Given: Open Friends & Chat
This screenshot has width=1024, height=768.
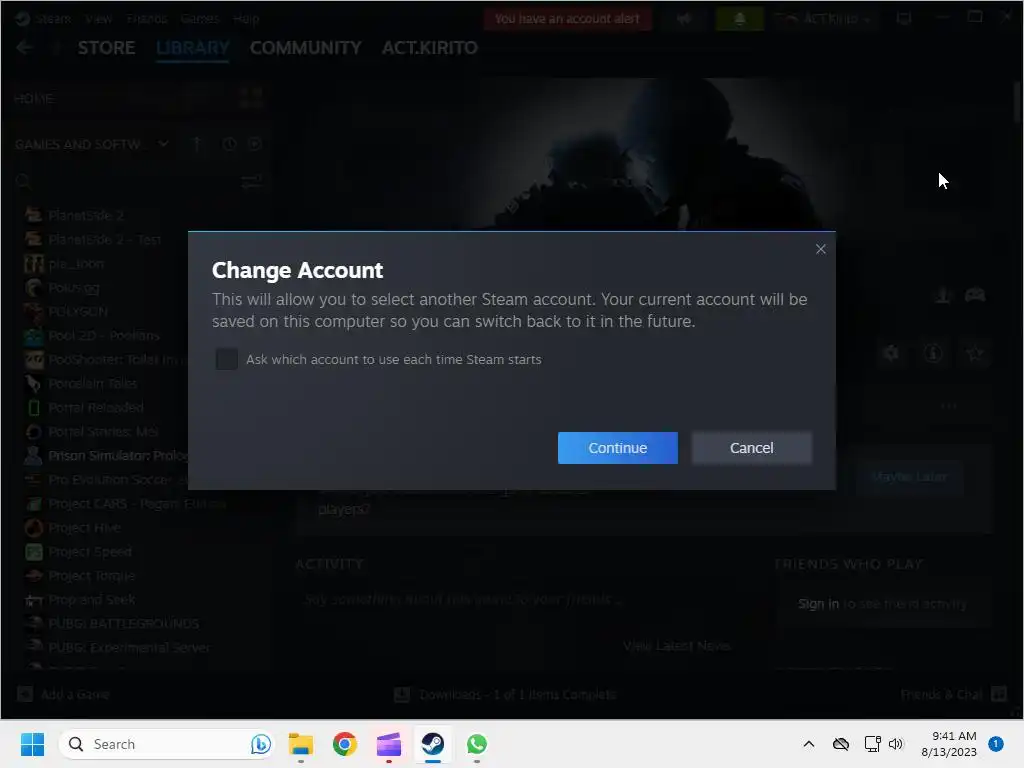Looking at the screenshot, I should pyautogui.click(x=954, y=694).
